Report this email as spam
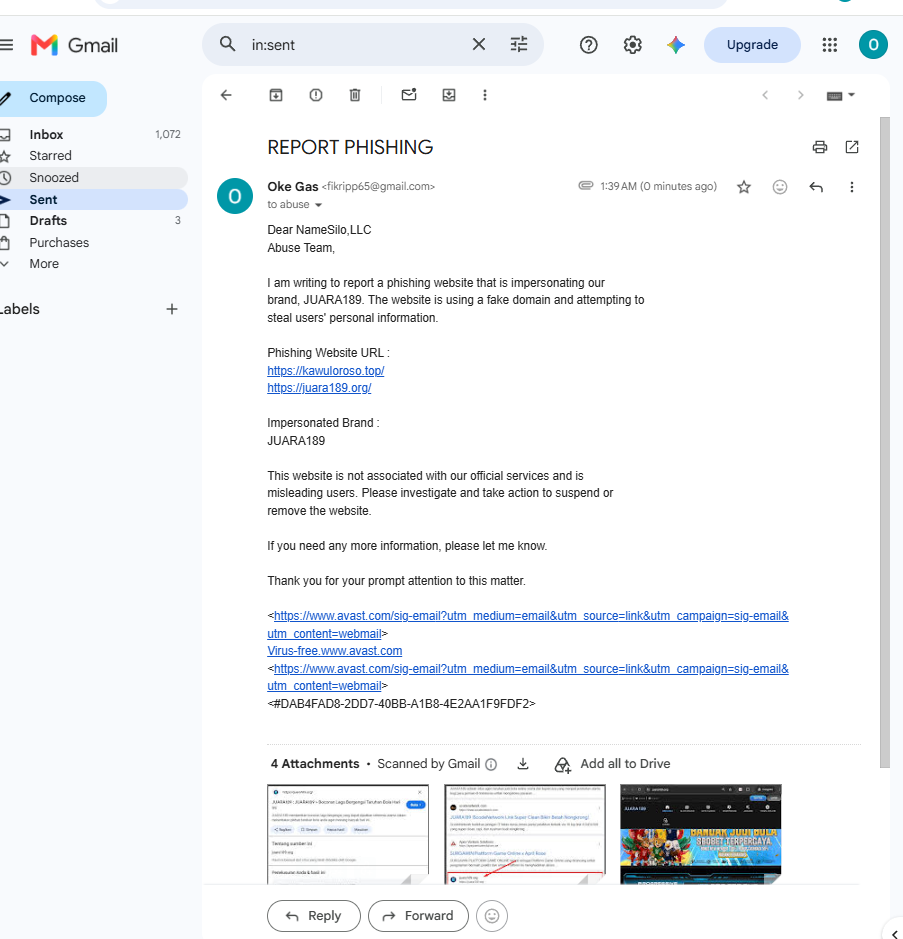Image resolution: width=903 pixels, height=939 pixels. pos(316,95)
